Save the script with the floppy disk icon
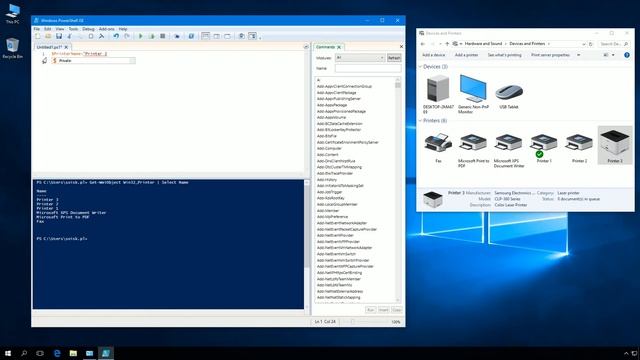 tap(59, 36)
